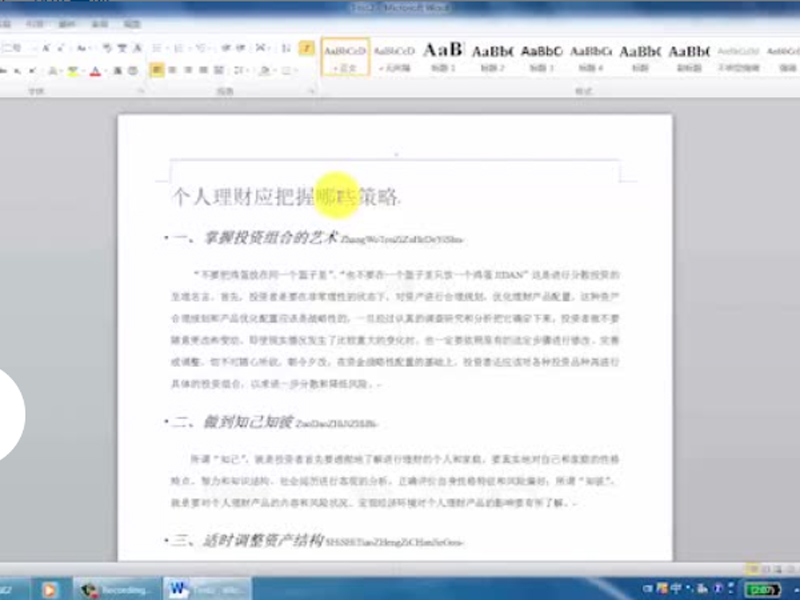This screenshot has height=600, width=800.
Task: Click Decrease Indent in the paragraph group
Action: click(x=226, y=48)
